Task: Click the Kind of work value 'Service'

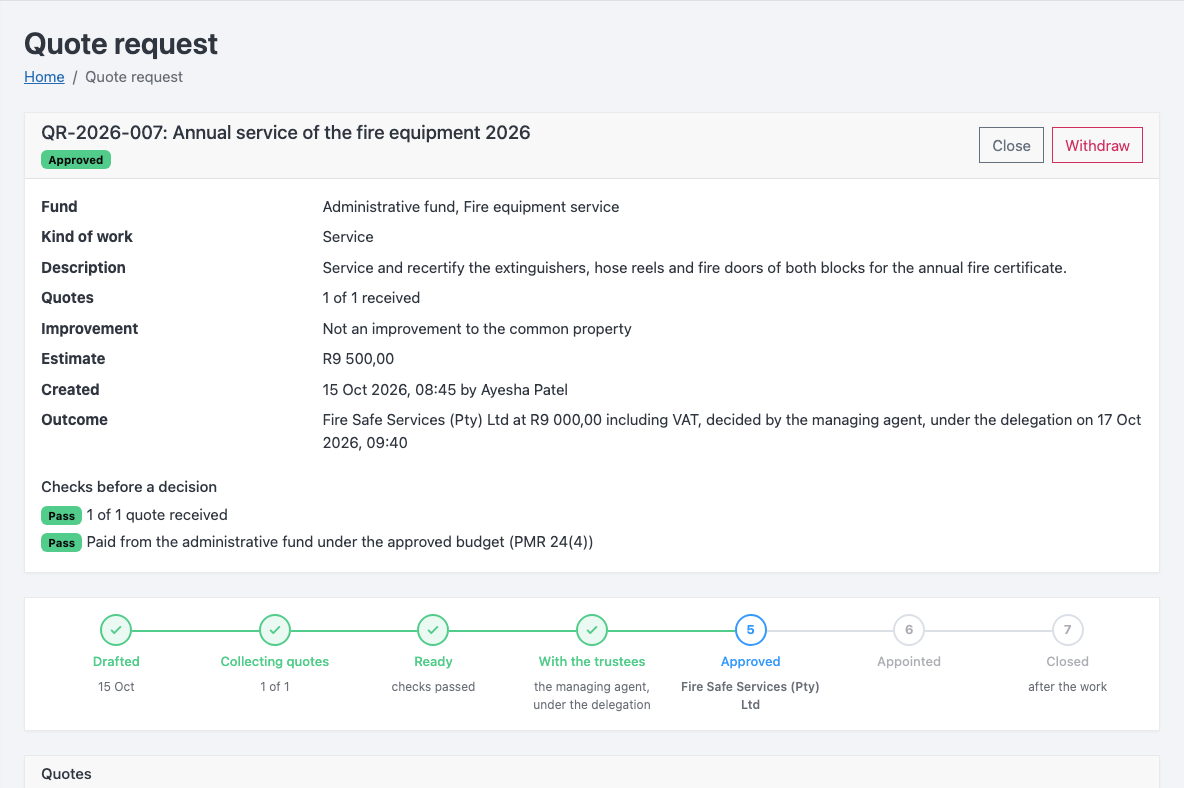Action: click(x=347, y=237)
